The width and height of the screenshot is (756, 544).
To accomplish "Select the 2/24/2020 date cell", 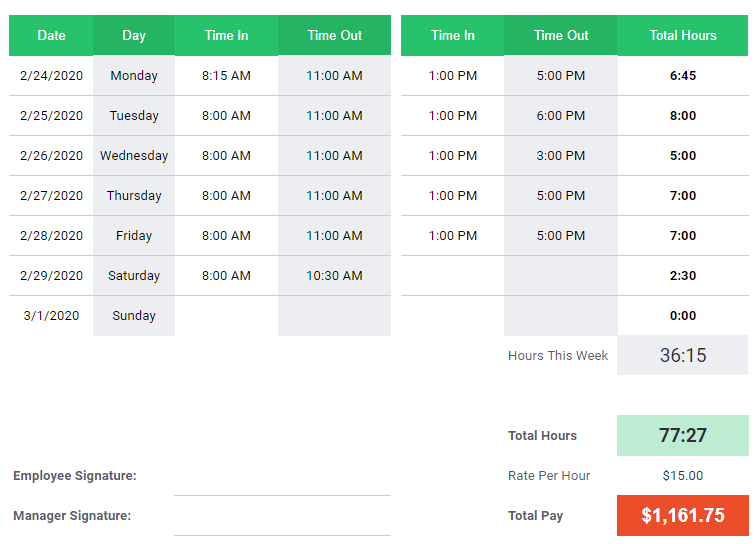I will 51,76.
